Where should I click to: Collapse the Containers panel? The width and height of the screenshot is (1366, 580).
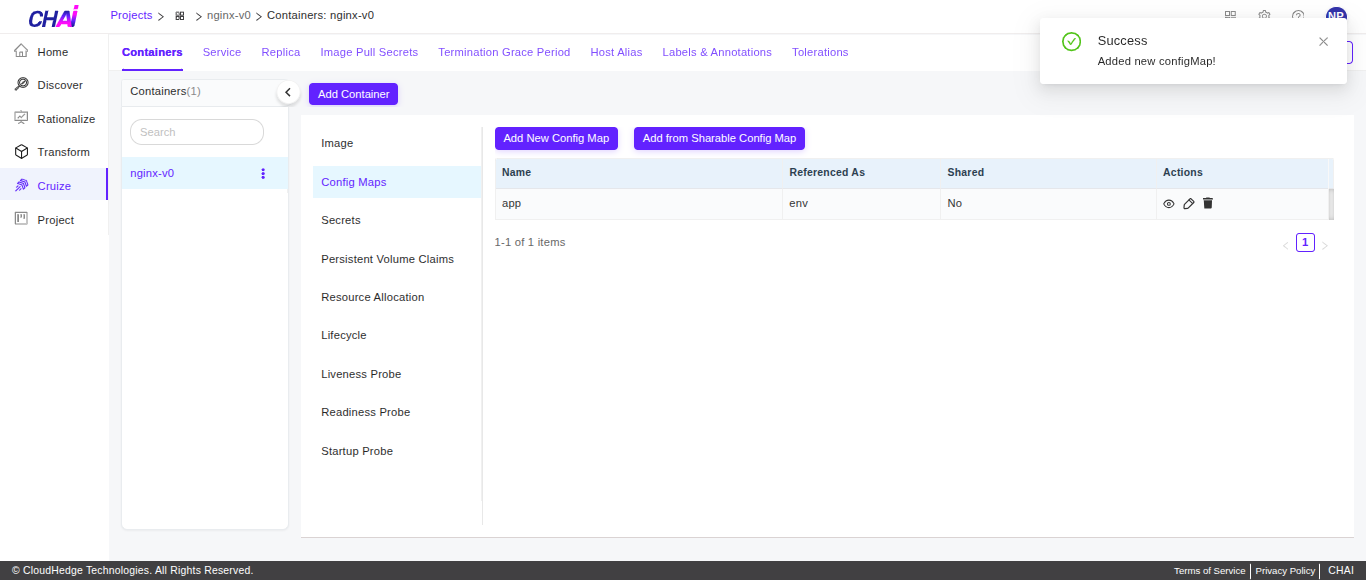click(288, 91)
